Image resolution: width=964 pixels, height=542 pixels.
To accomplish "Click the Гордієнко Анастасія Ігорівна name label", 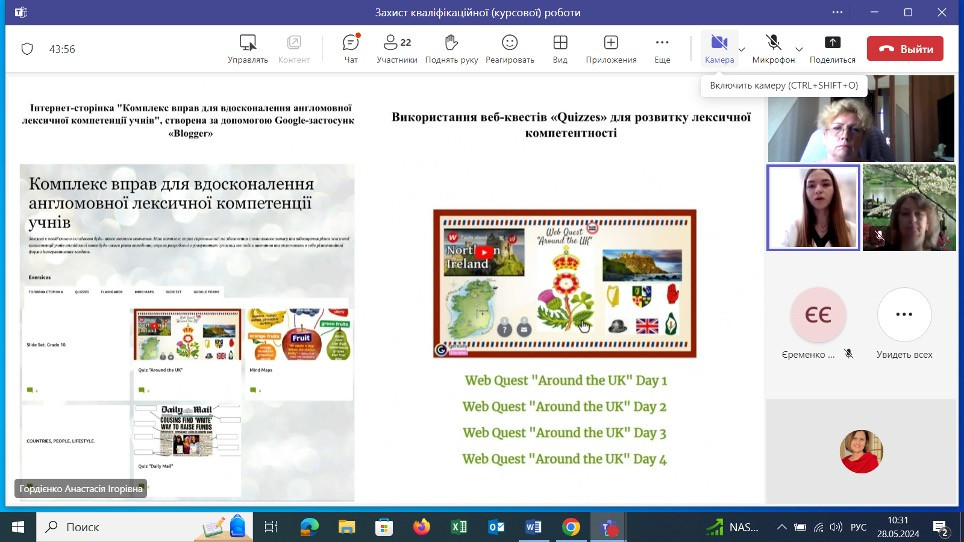I will [81, 489].
